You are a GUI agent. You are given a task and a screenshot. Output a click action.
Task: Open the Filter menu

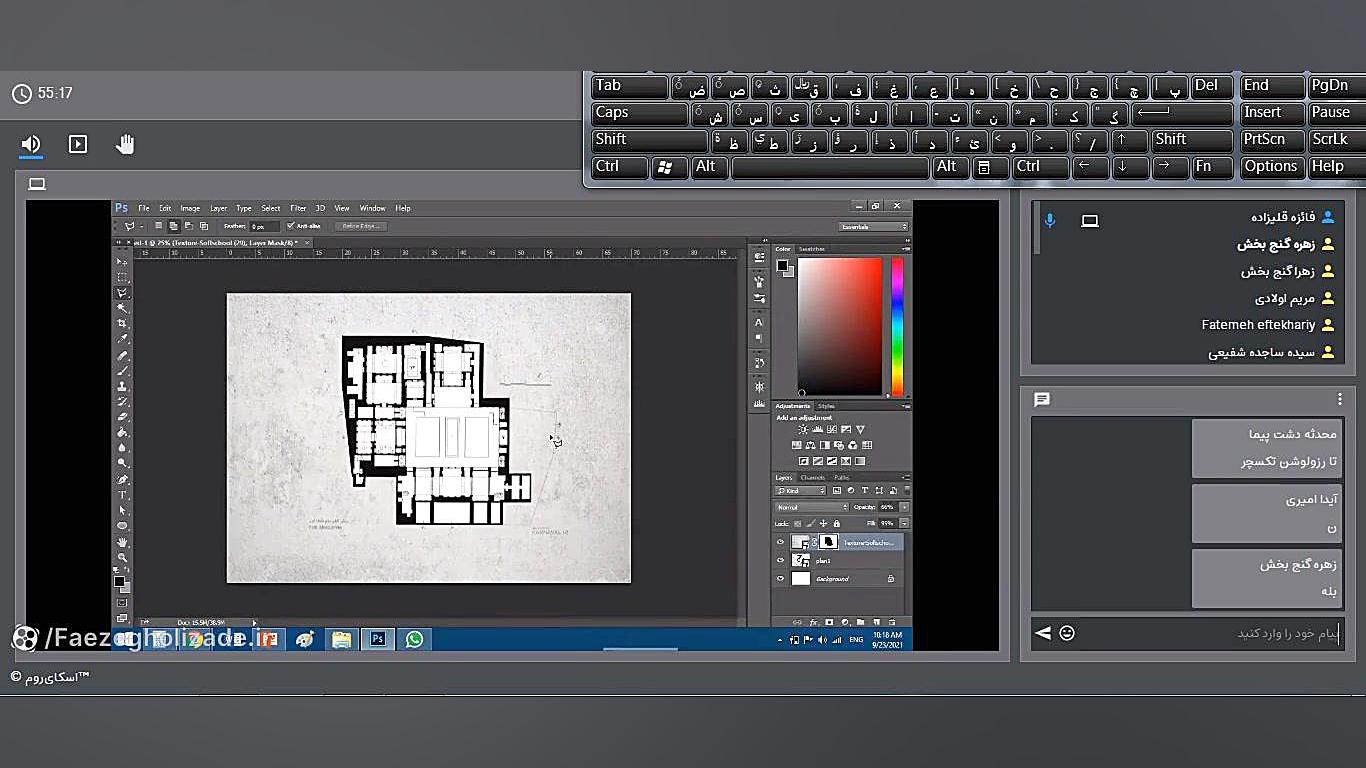[298, 208]
